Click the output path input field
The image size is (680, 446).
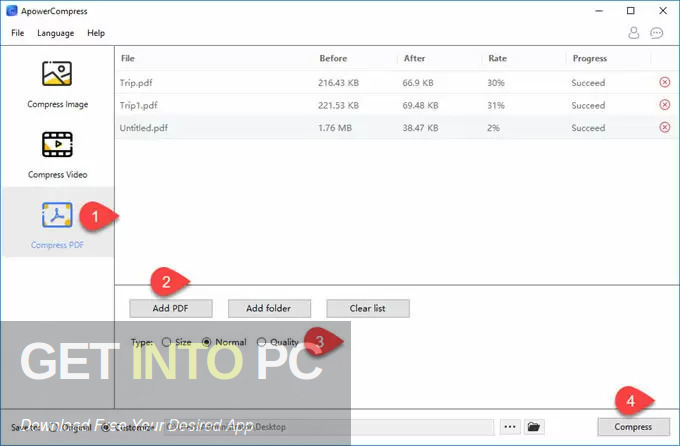(329, 427)
